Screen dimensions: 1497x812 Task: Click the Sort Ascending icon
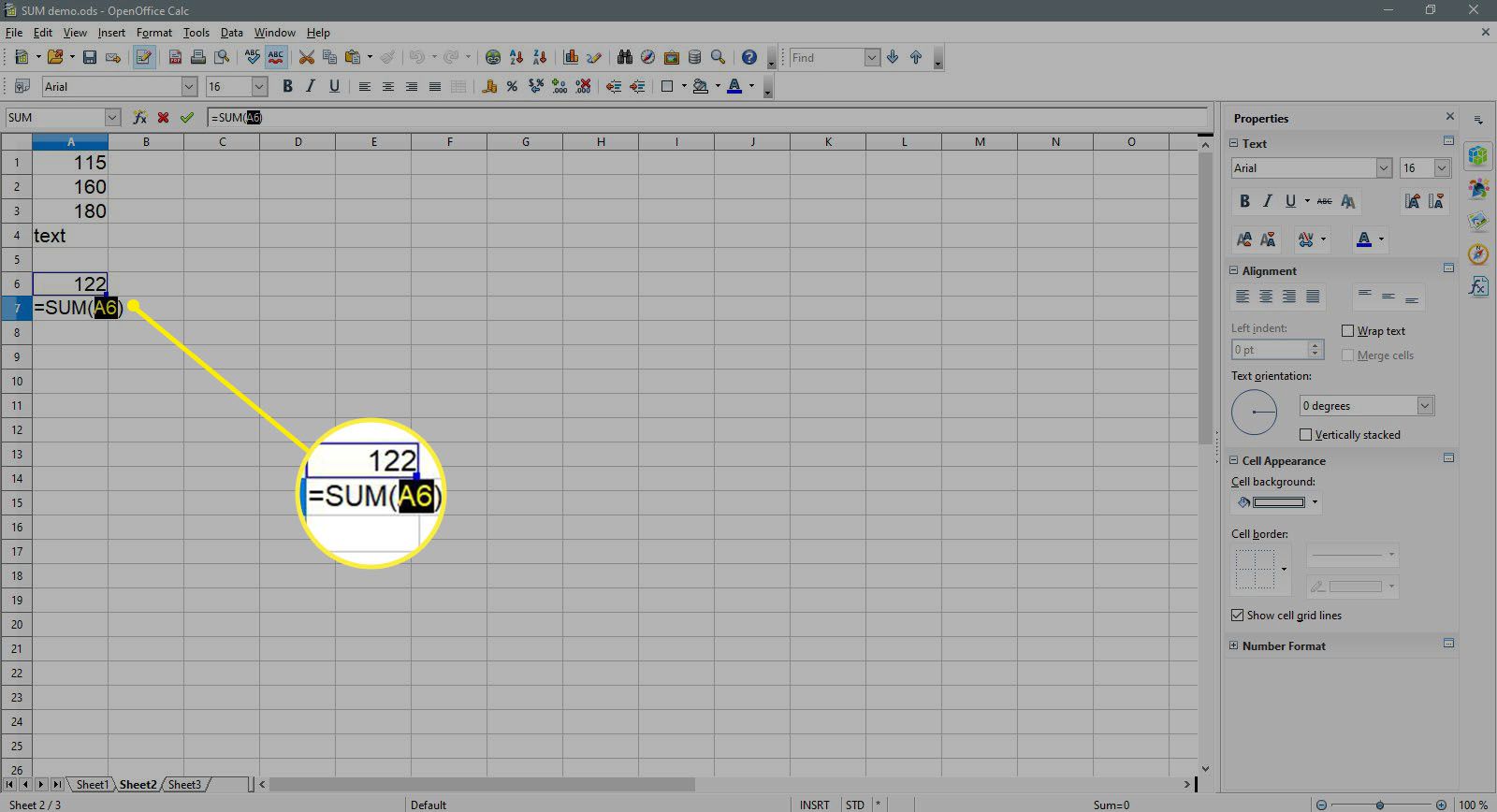tap(516, 58)
